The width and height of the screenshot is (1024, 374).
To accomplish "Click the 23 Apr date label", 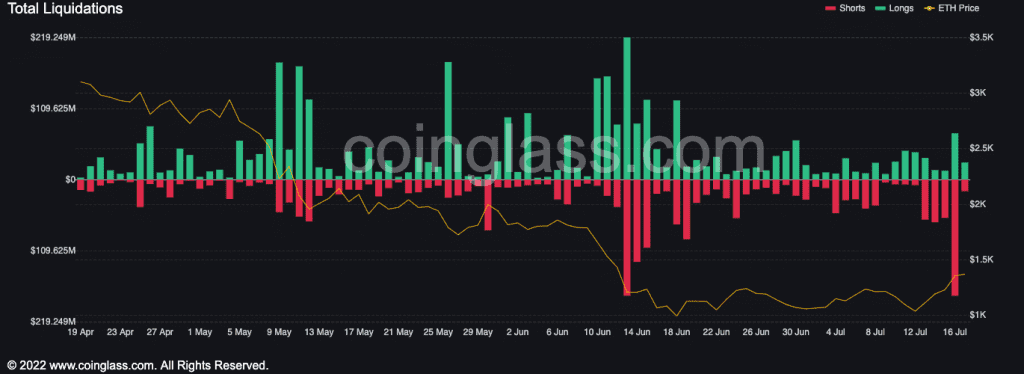I will tap(120, 332).
